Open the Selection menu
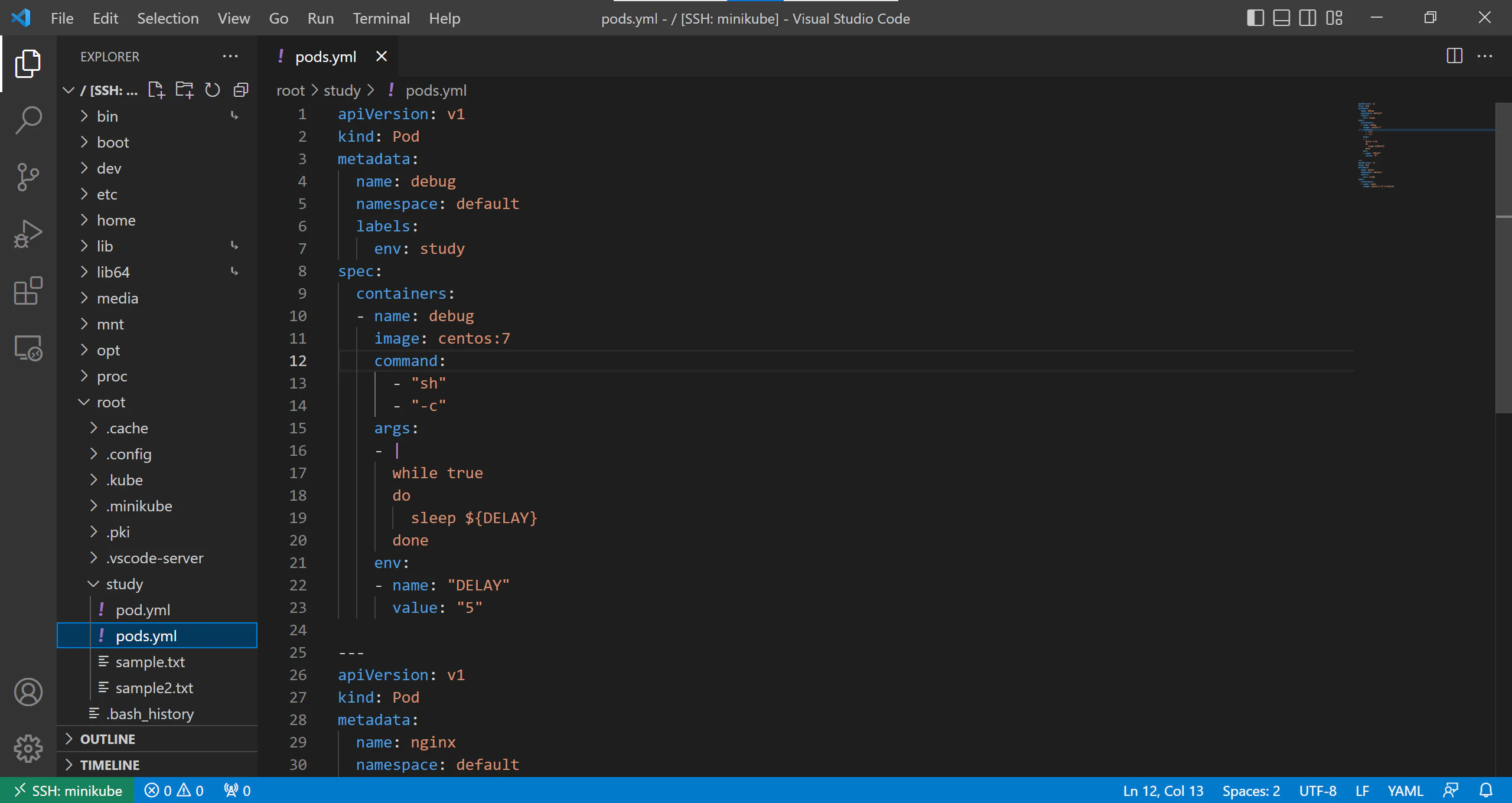The height and width of the screenshot is (803, 1512). 168,18
